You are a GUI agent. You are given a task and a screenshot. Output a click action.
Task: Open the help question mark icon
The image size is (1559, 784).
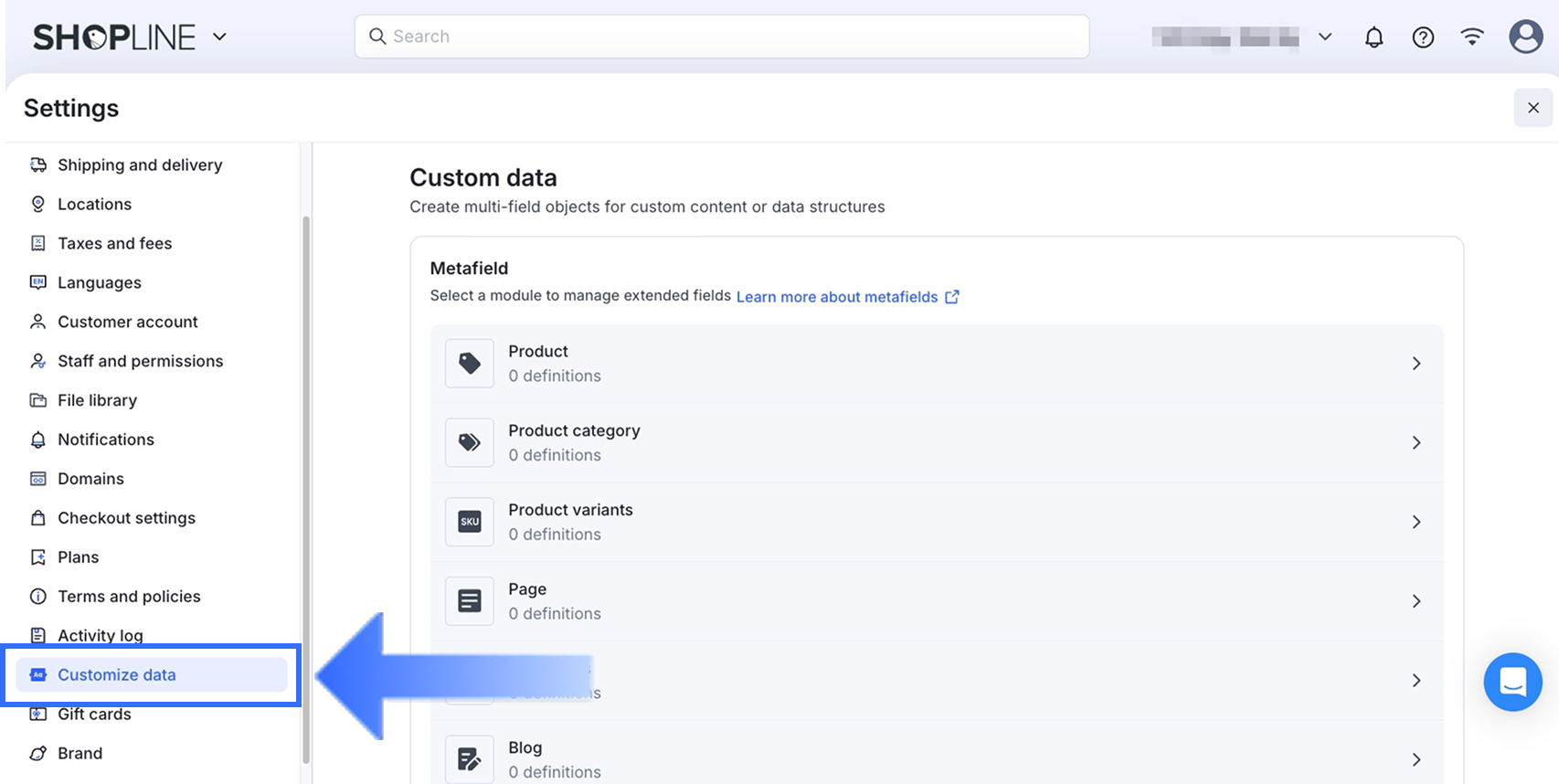pos(1423,37)
